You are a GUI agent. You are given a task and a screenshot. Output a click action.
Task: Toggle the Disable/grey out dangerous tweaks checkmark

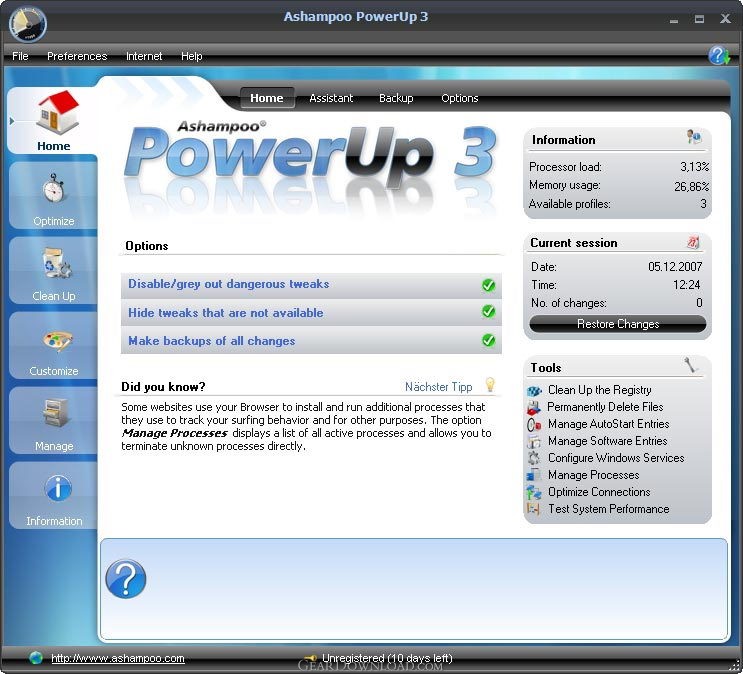click(489, 285)
